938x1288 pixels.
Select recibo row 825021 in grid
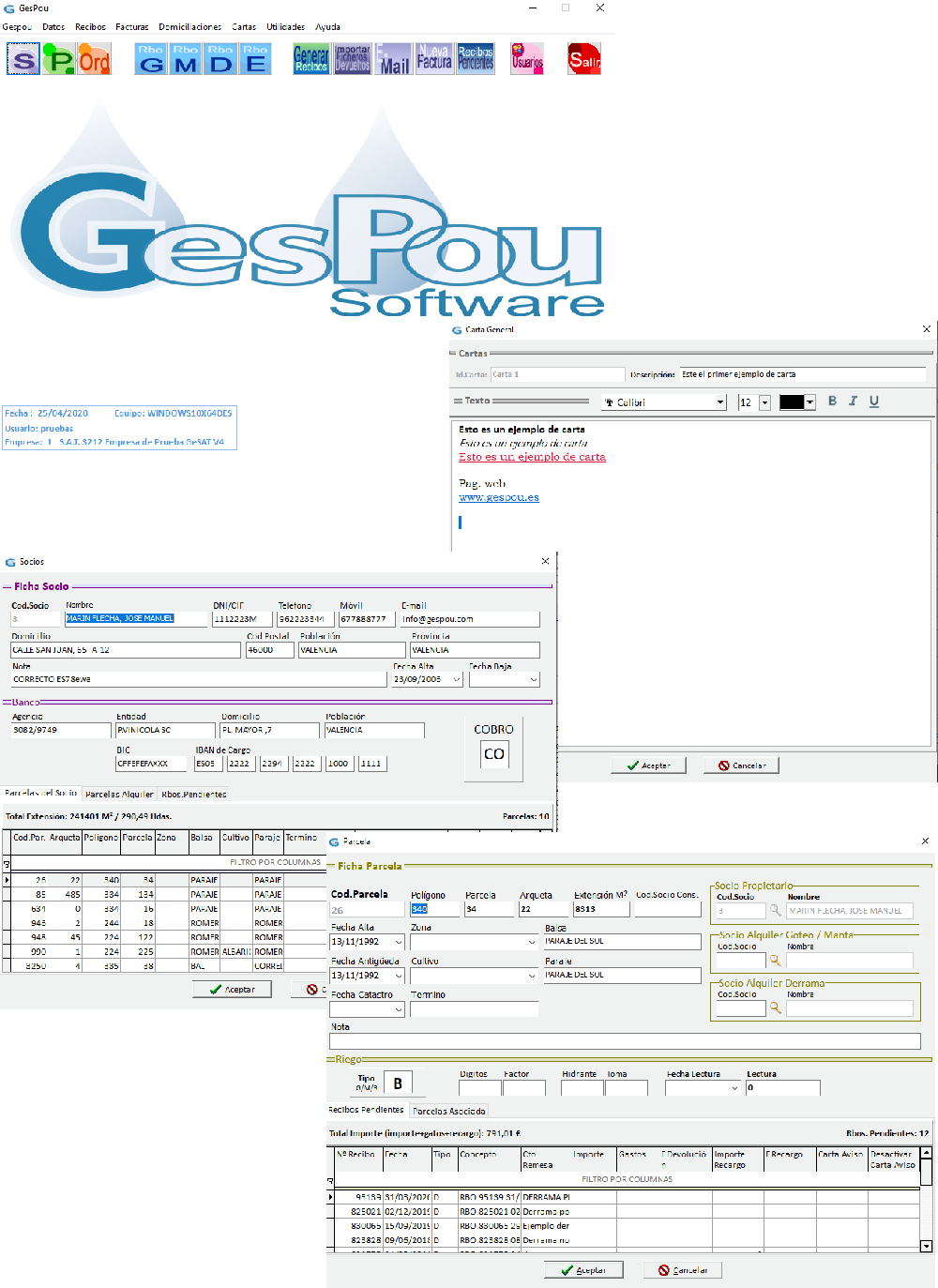tap(624, 1211)
